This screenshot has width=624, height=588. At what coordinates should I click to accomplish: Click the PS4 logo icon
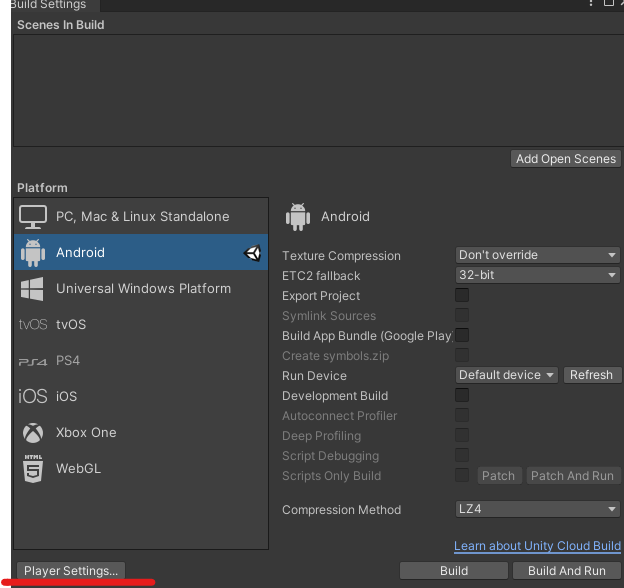click(x=33, y=362)
